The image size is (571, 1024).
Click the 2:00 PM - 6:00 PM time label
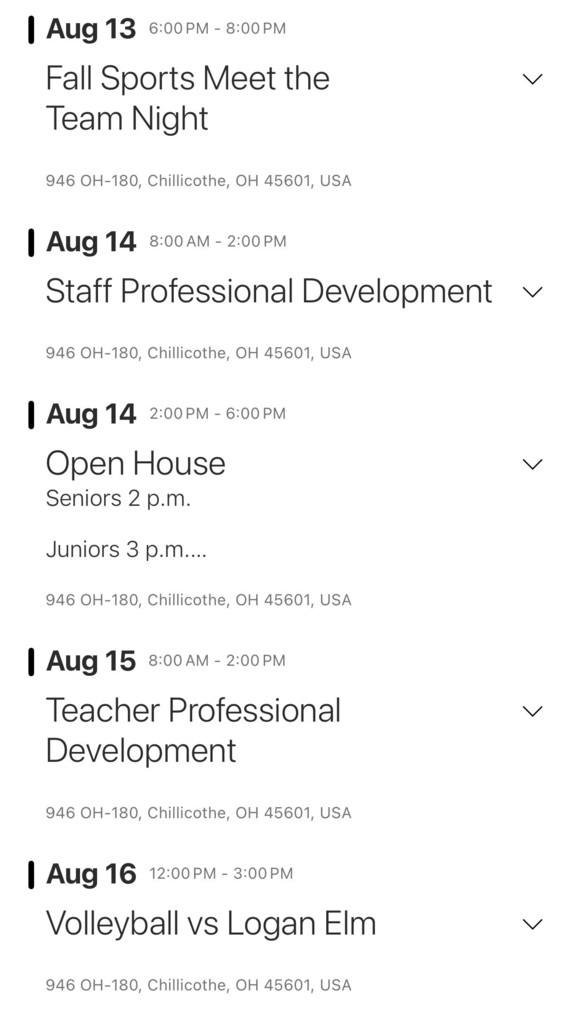[218, 413]
